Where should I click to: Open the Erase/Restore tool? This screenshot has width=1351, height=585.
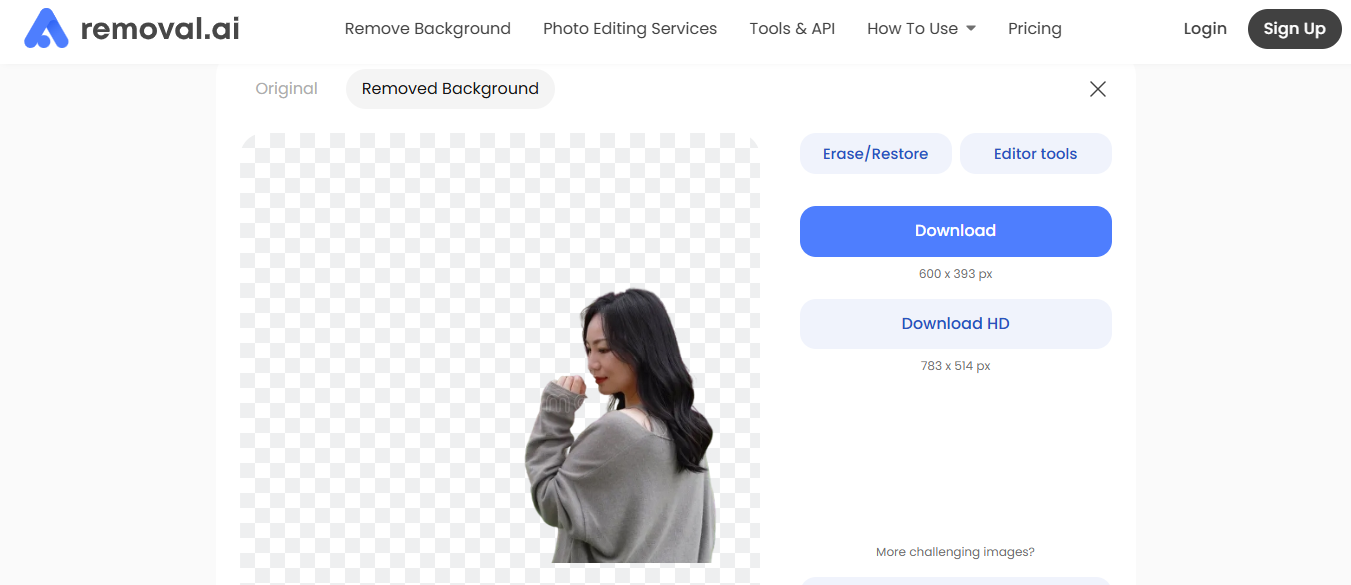(x=875, y=153)
